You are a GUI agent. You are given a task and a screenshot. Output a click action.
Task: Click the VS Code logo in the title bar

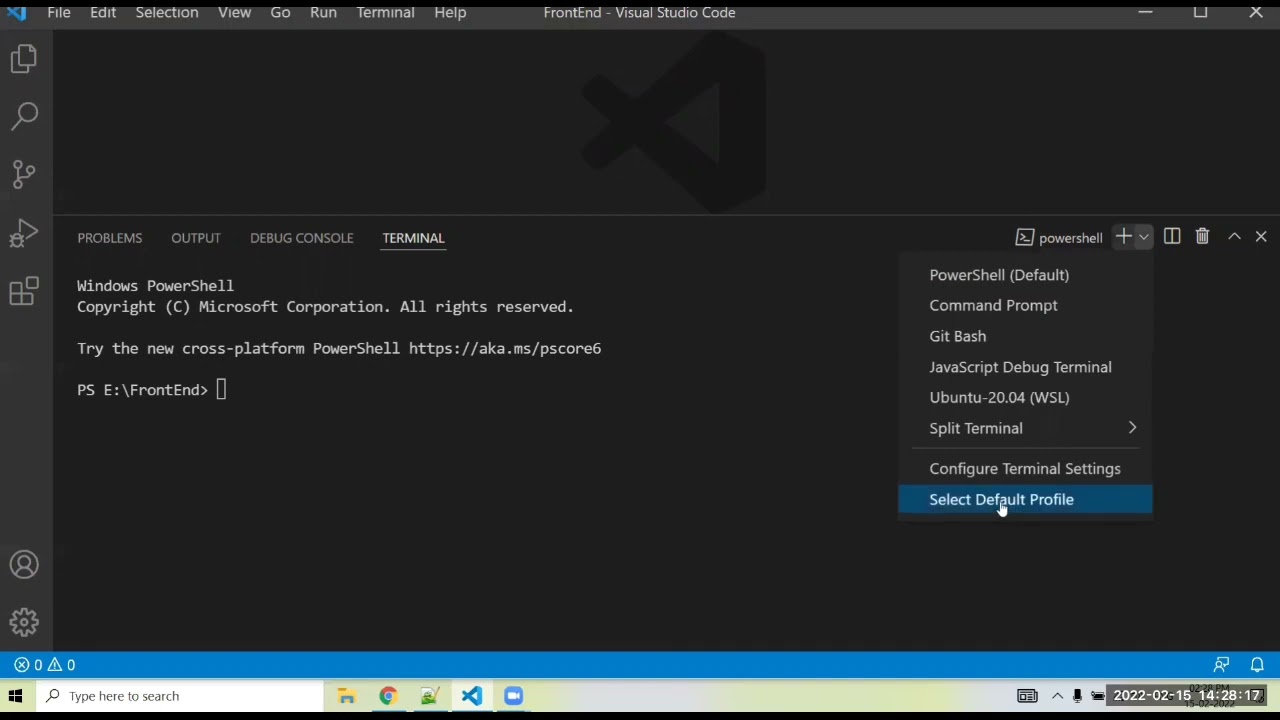tap(17, 13)
